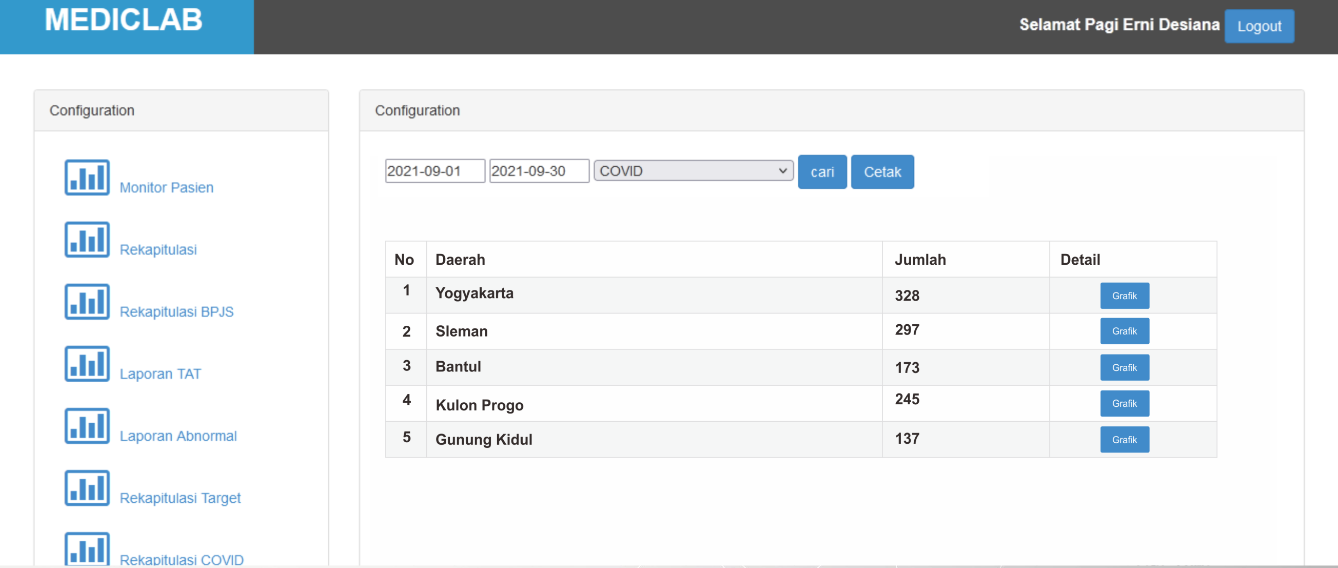The width and height of the screenshot is (1338, 568).
Task: Show Grafik for Yogyakarta row
Action: (x=1124, y=296)
